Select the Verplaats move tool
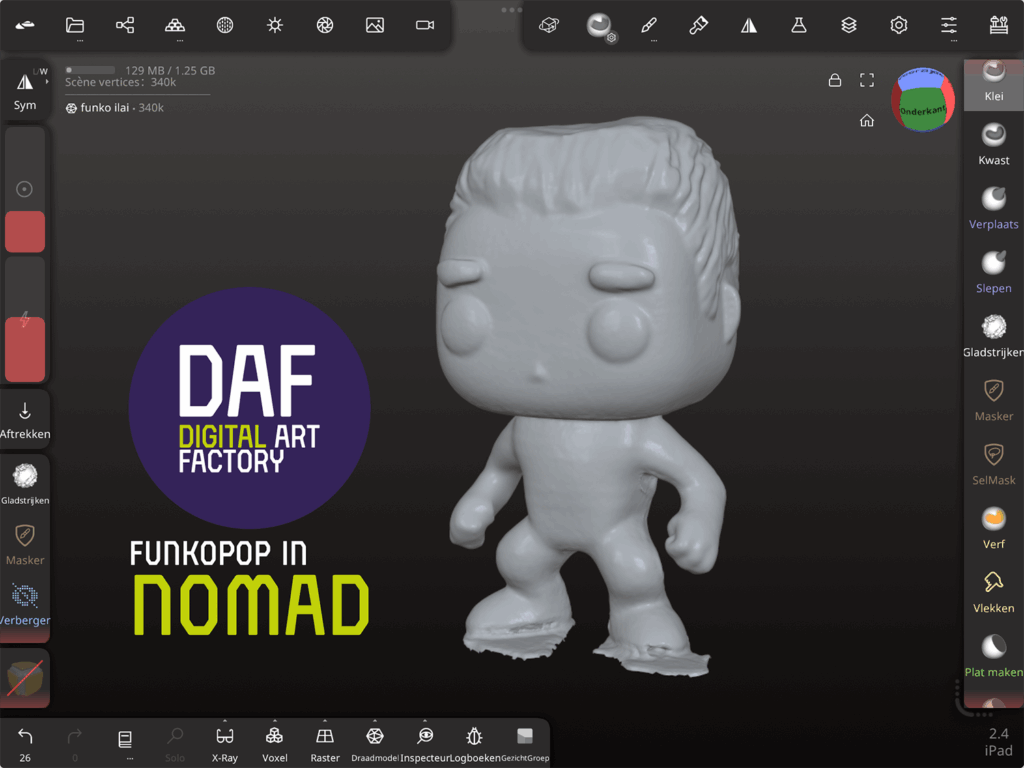The width and height of the screenshot is (1024, 768). coord(994,208)
